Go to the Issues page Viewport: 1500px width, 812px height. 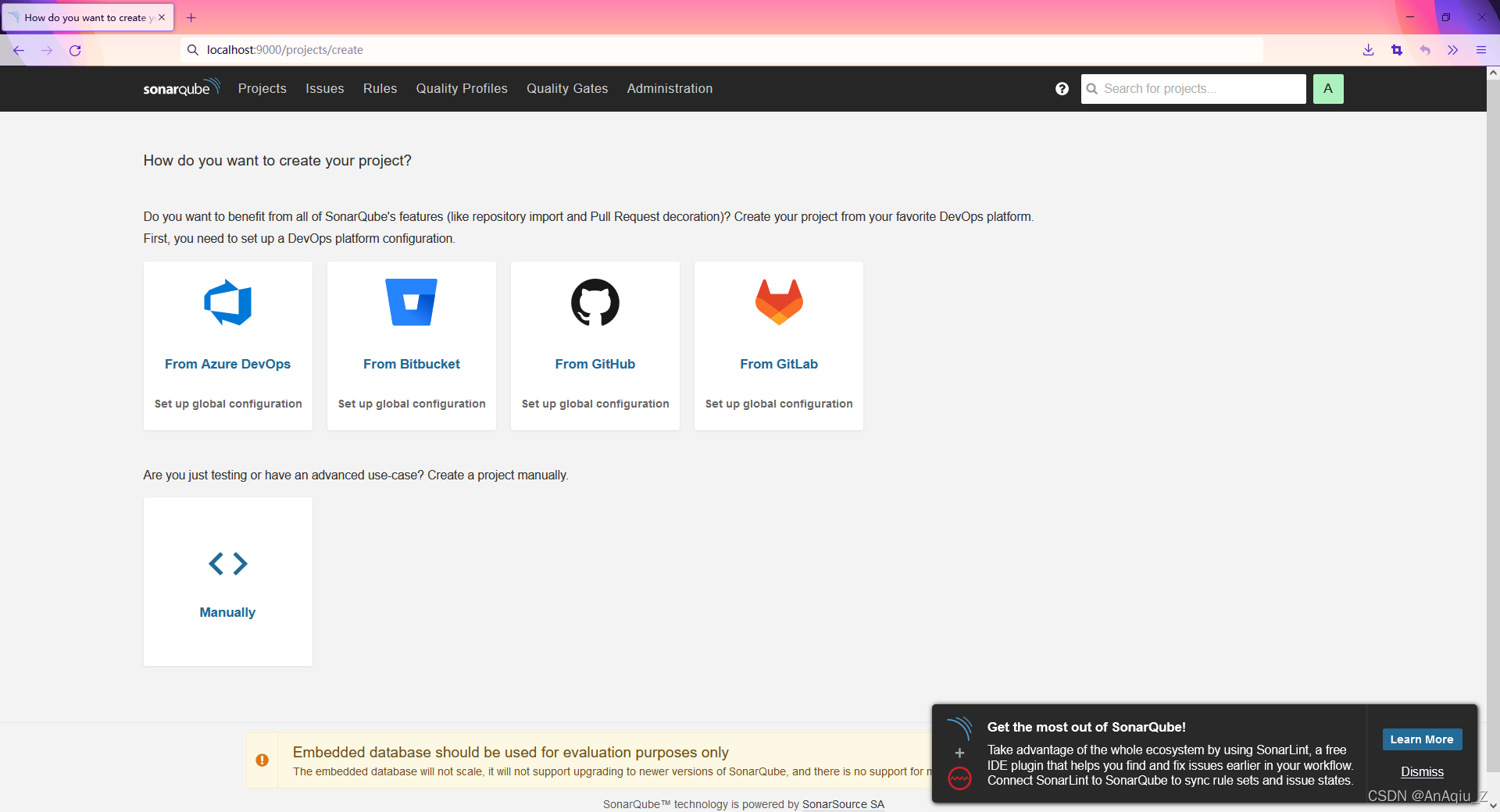[325, 89]
